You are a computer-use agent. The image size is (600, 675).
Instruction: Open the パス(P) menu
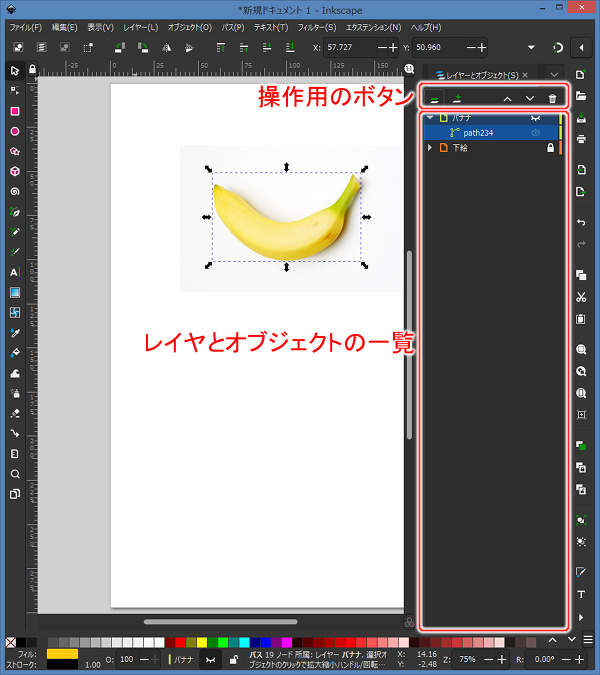(x=233, y=27)
